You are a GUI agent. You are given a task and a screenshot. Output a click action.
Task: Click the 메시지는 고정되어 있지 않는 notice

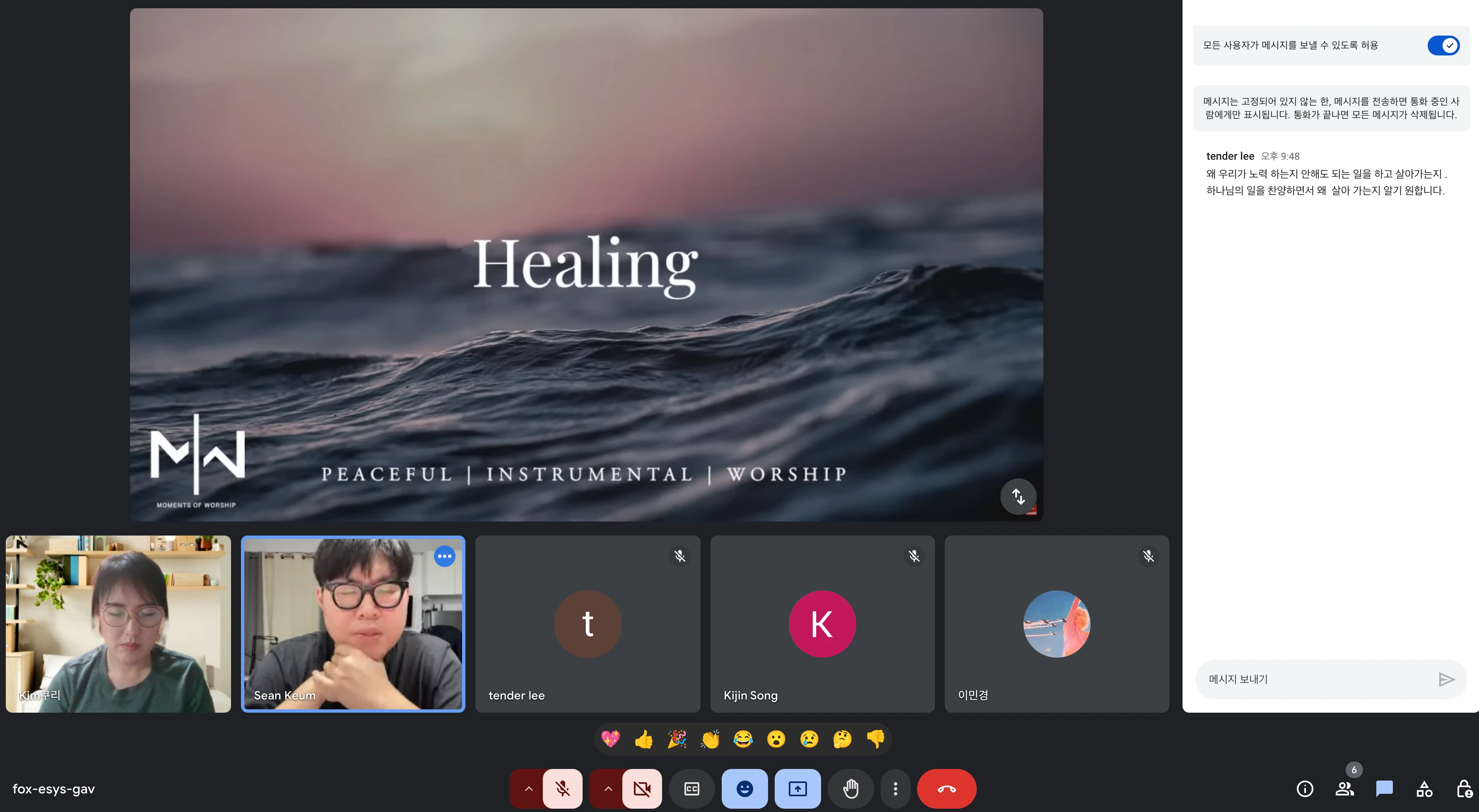(1331, 108)
